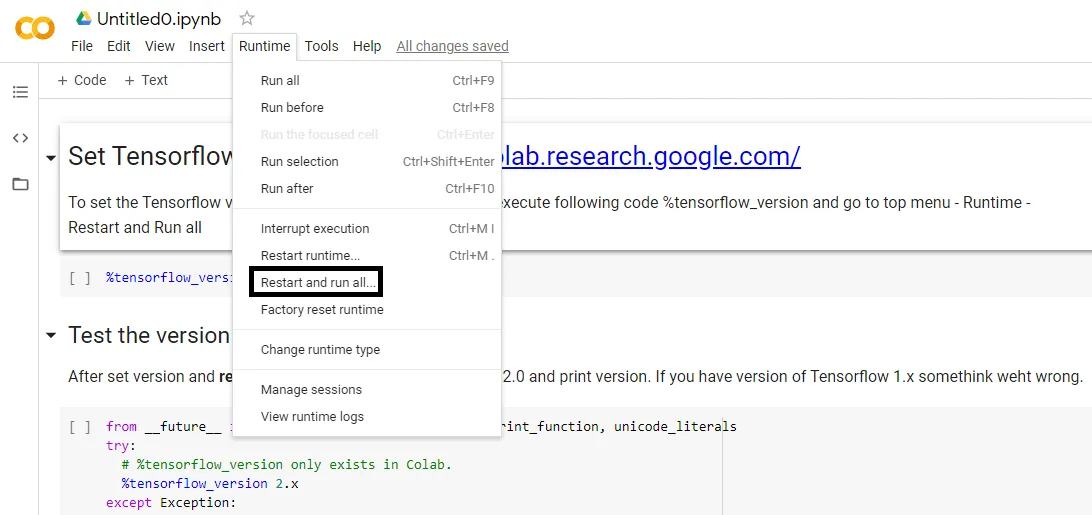
Task: Open Change runtime type
Action: (x=367, y=350)
